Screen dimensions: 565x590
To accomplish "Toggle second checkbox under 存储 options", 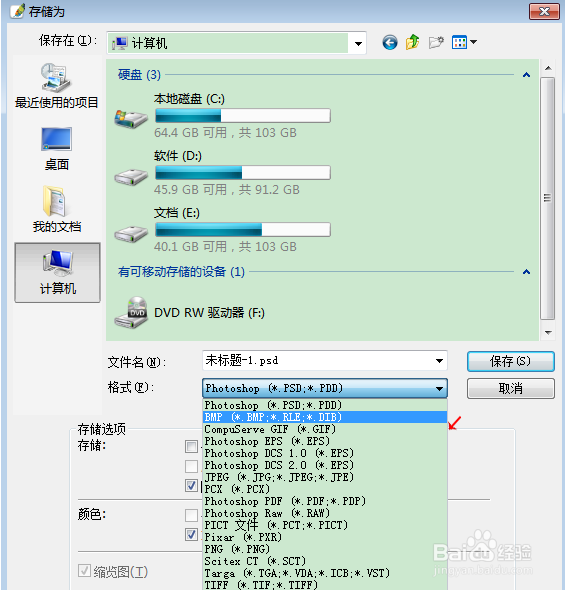I will [191, 466].
